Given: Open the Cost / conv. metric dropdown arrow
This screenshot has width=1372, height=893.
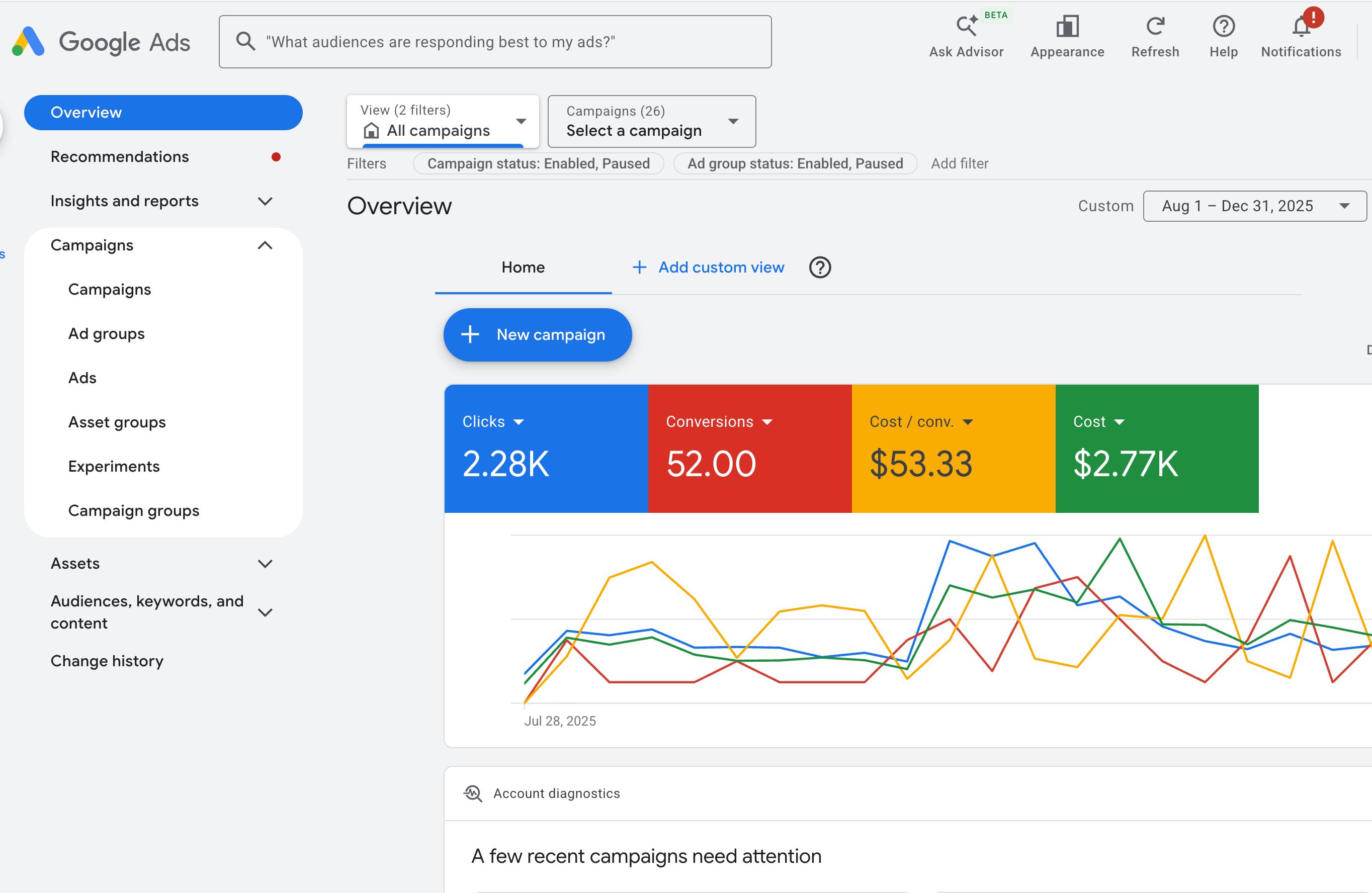Looking at the screenshot, I should coord(968,422).
